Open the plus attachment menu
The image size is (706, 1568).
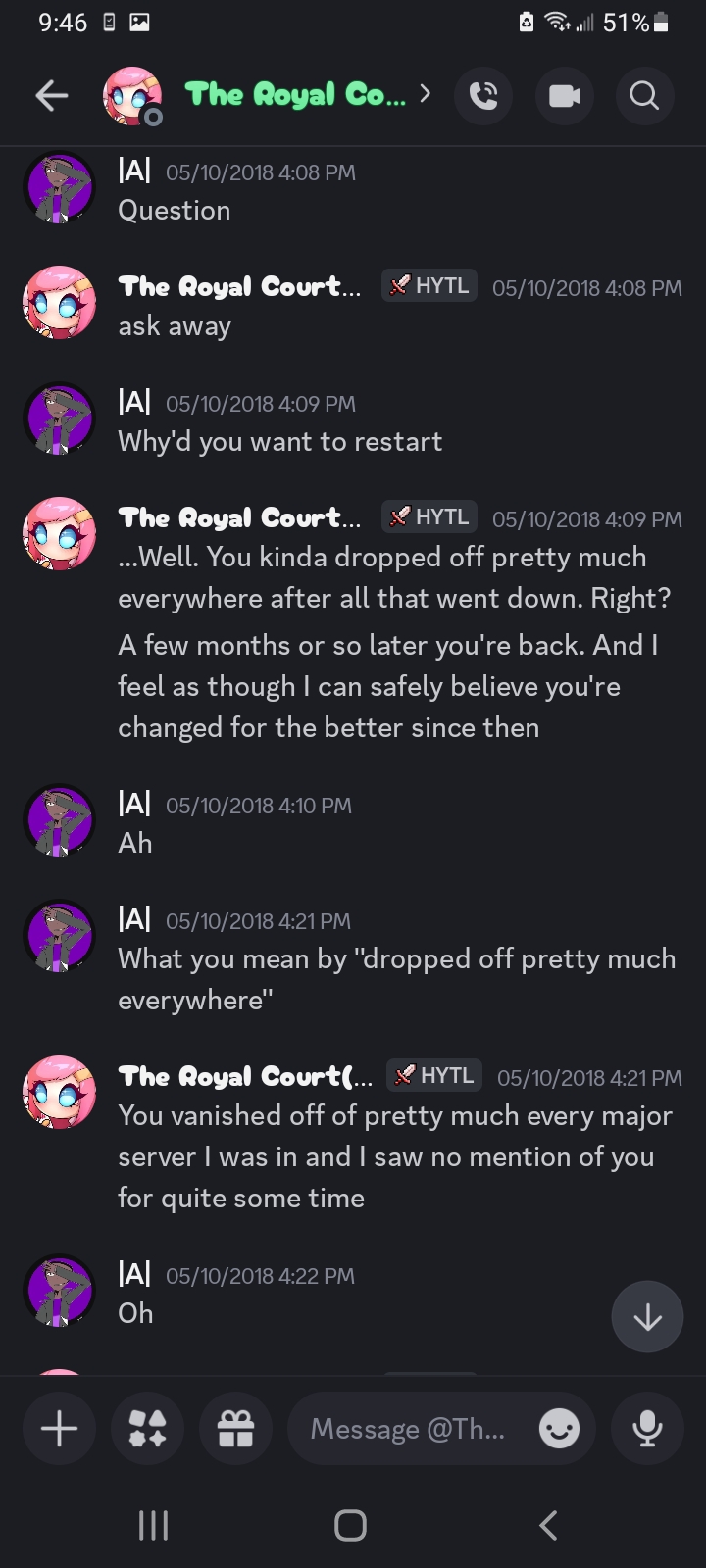point(59,1428)
